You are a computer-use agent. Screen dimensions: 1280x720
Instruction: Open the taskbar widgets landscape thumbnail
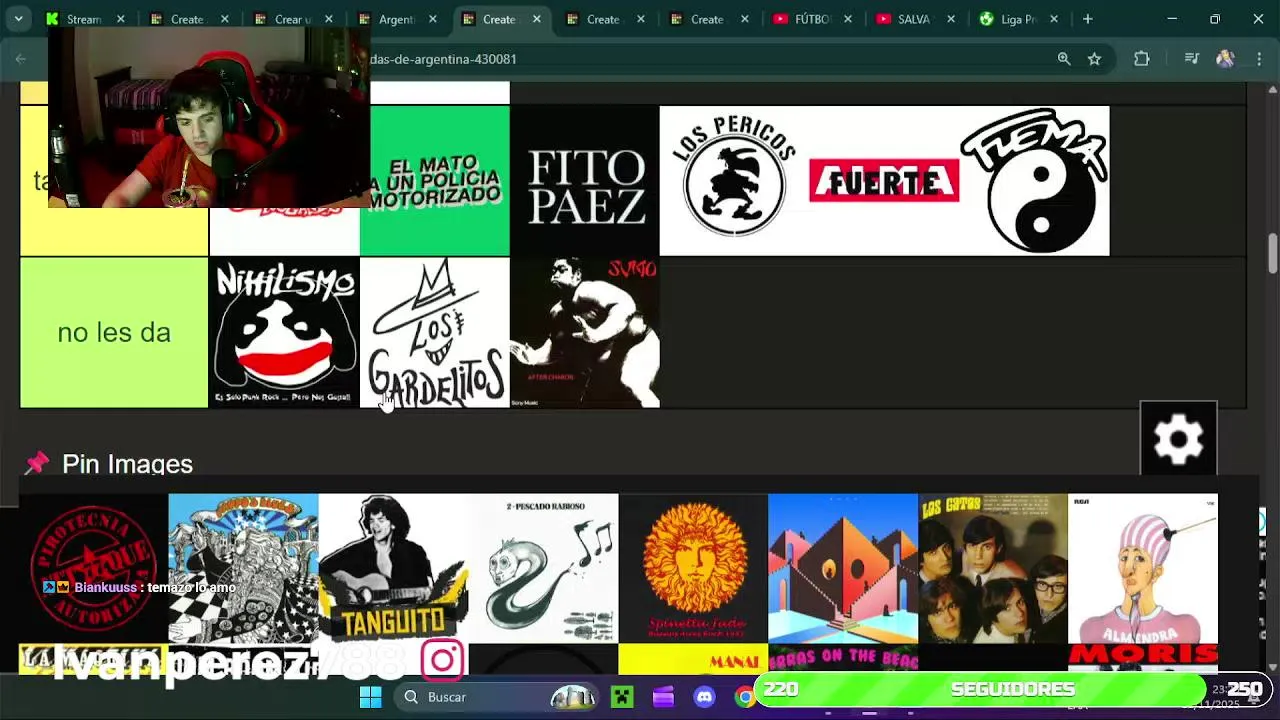pos(573,697)
